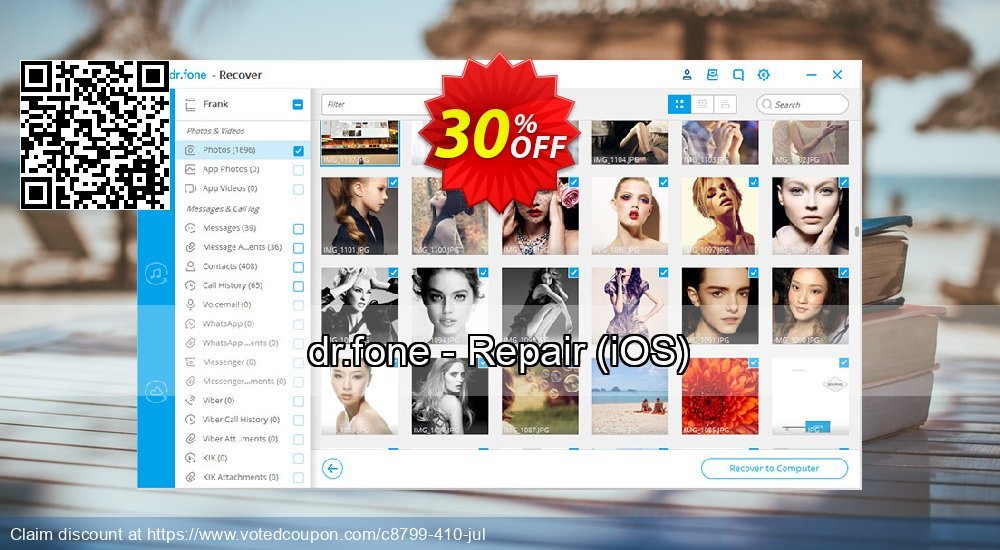1000x550 pixels.
Task: Select the IMG_1101.JPG girl-with-braid thumbnail
Action: click(360, 216)
